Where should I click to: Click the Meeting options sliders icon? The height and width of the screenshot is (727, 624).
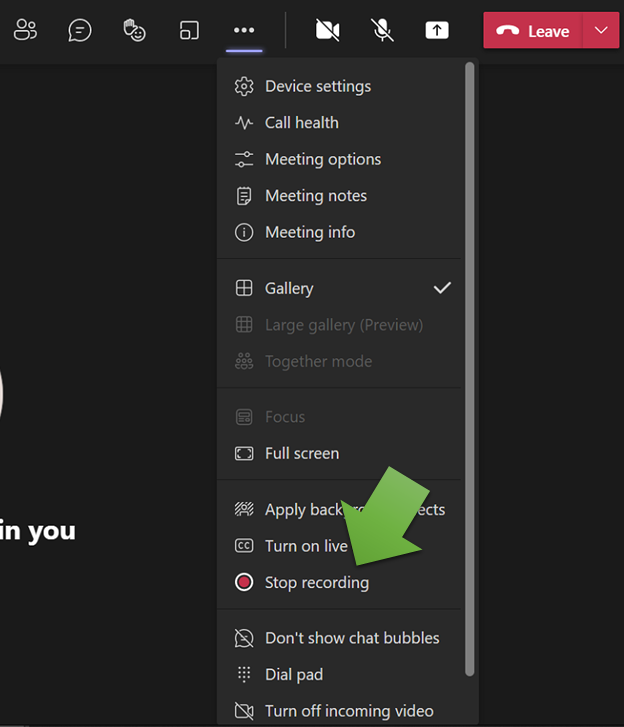(x=244, y=159)
